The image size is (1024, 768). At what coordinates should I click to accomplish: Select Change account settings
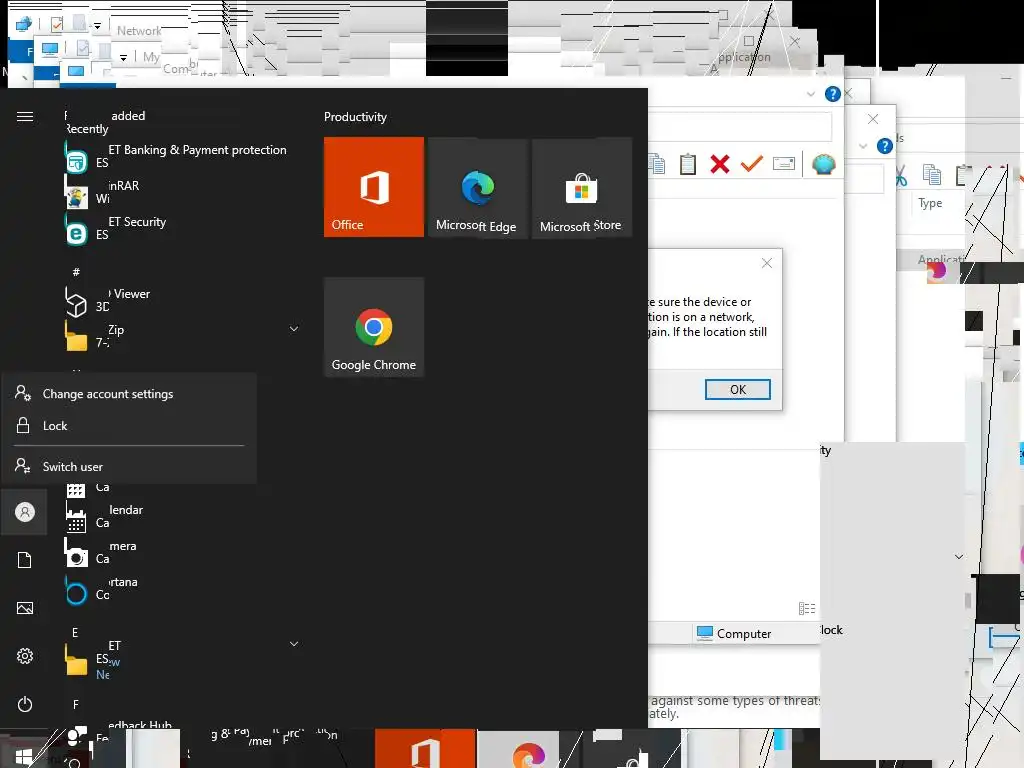129,394
